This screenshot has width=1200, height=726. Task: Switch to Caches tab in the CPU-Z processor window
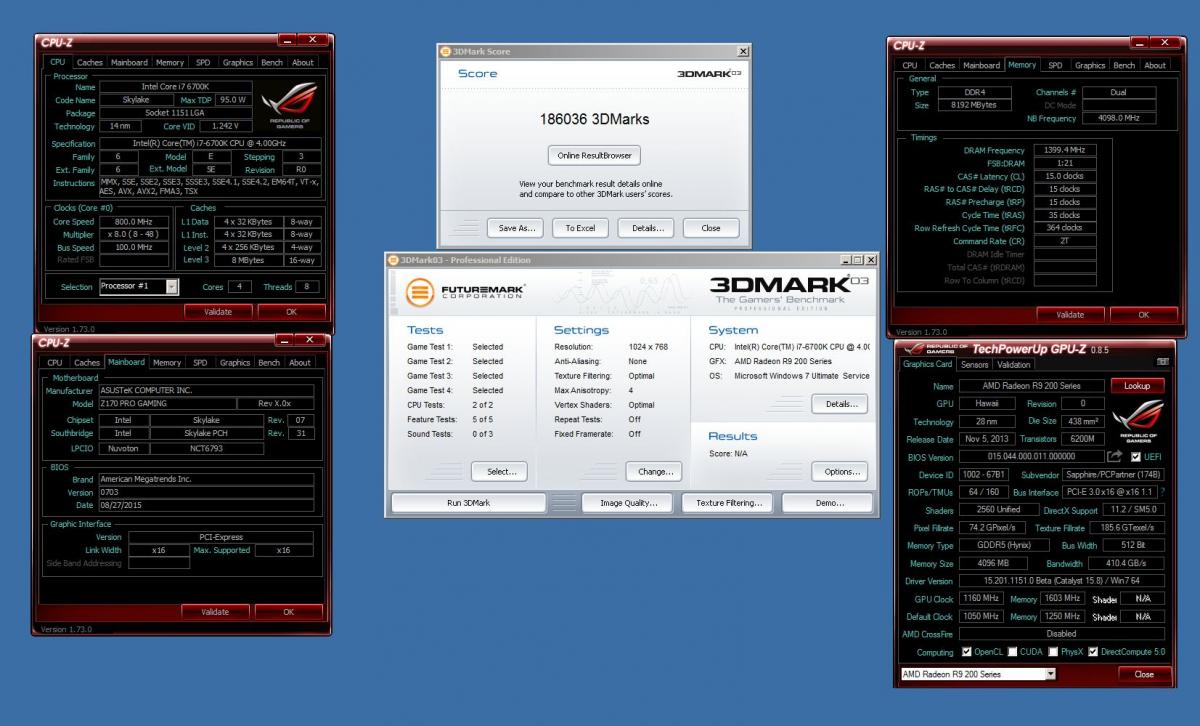click(90, 62)
